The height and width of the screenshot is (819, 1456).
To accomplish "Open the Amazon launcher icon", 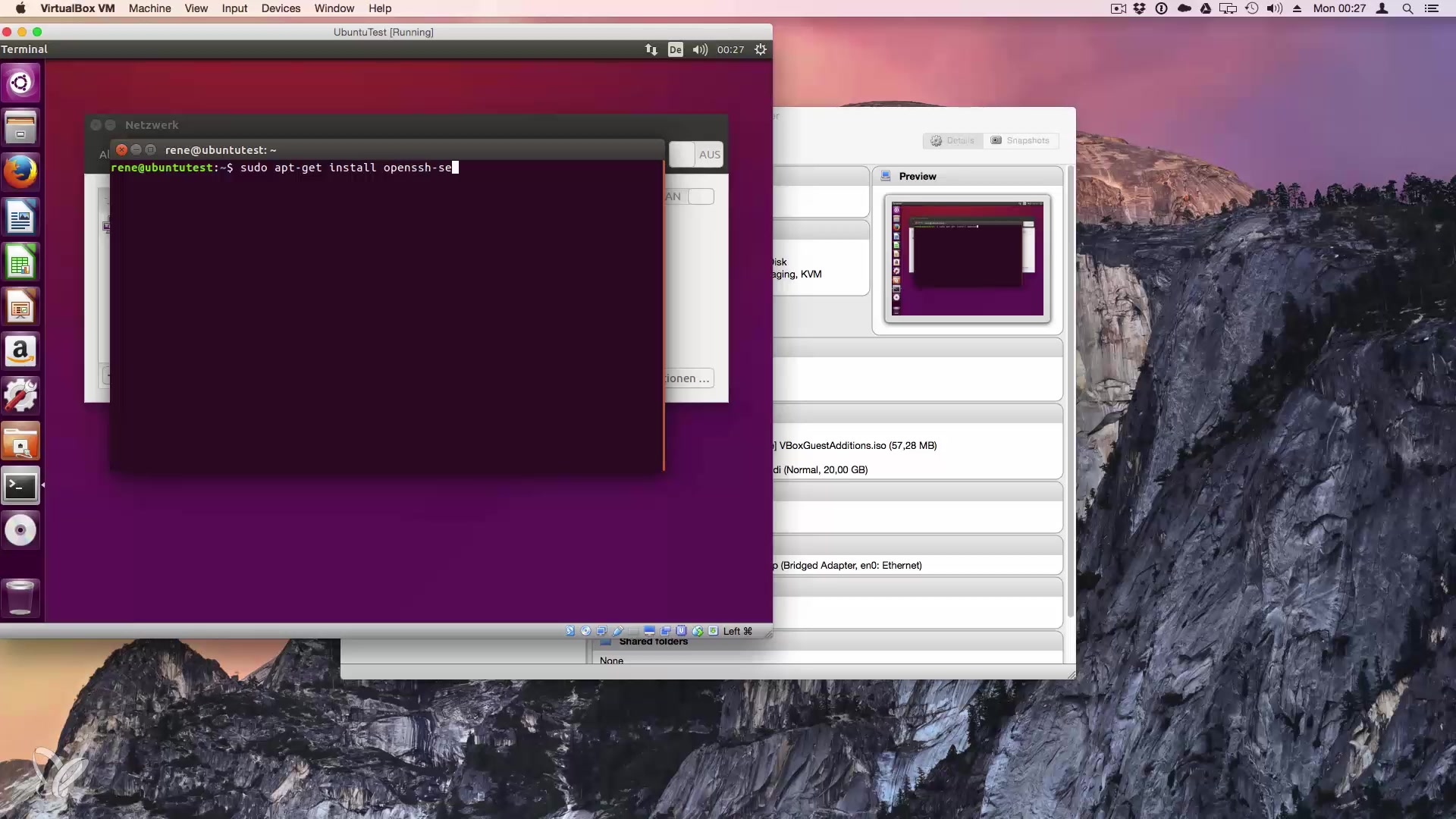I will (20, 352).
